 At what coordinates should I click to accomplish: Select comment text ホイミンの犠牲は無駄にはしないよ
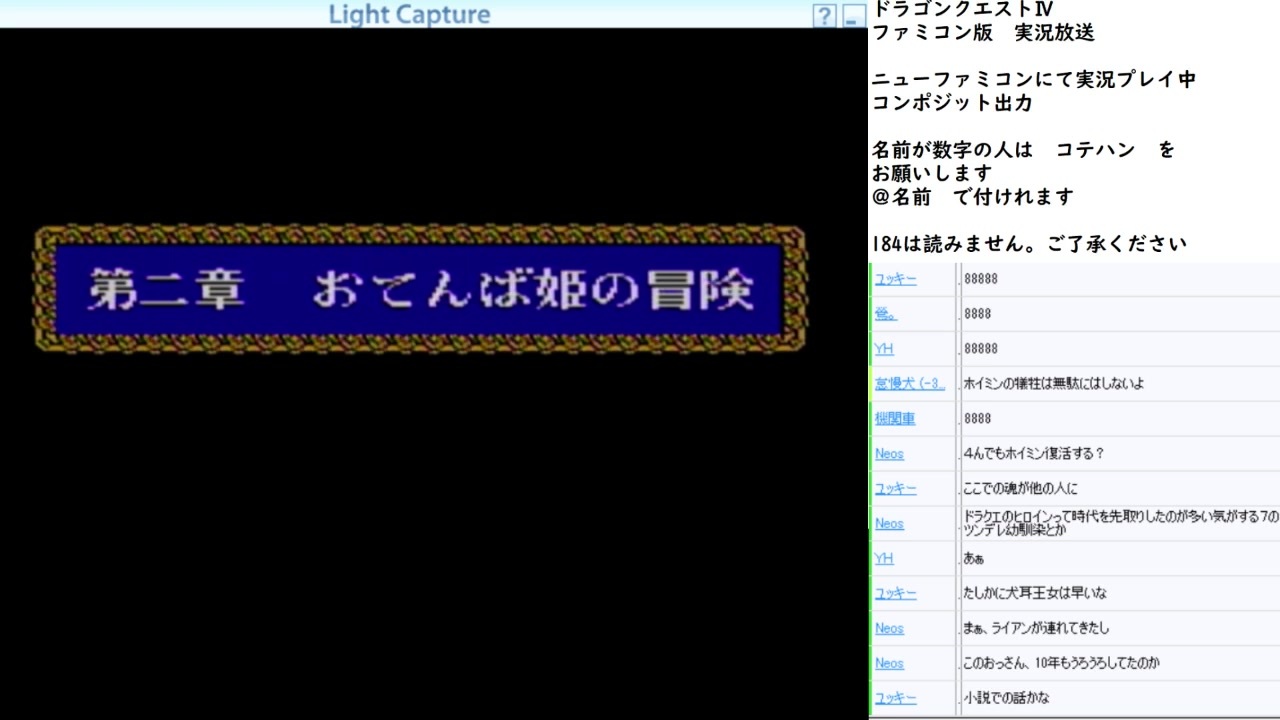[1053, 384]
